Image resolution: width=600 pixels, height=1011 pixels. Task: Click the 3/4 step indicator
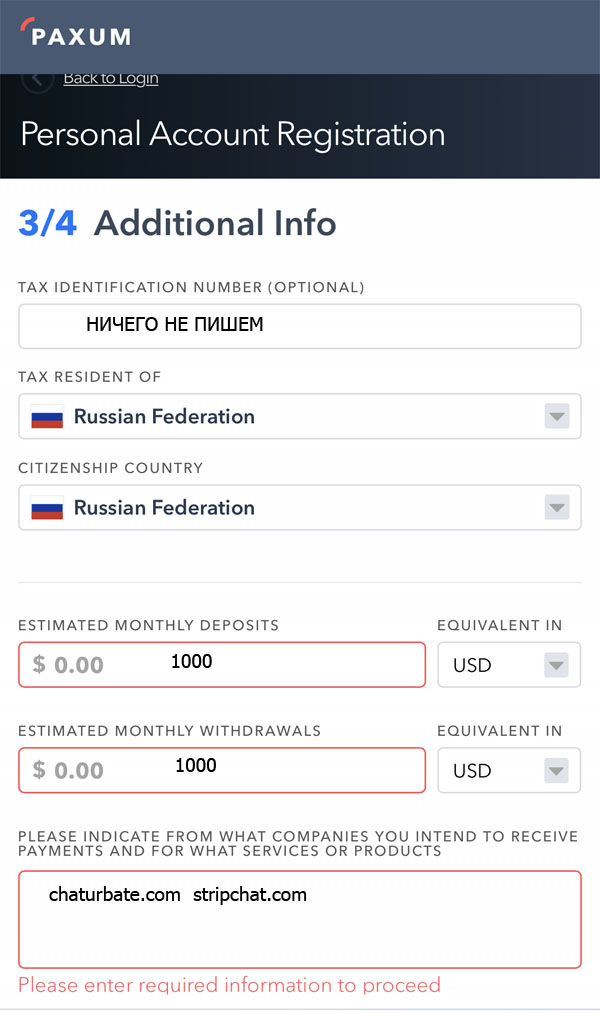48,223
